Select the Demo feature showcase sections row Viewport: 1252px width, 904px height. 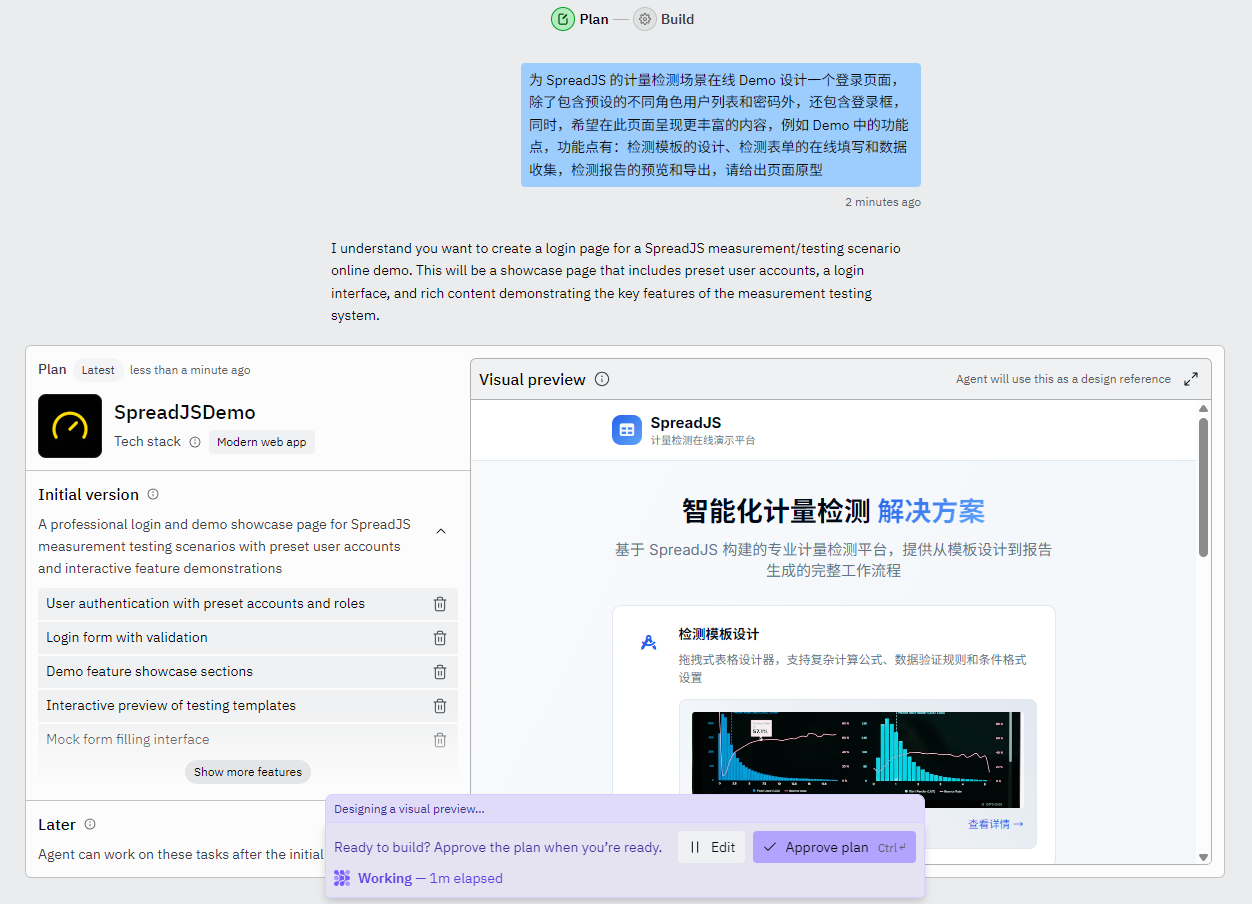pos(248,672)
